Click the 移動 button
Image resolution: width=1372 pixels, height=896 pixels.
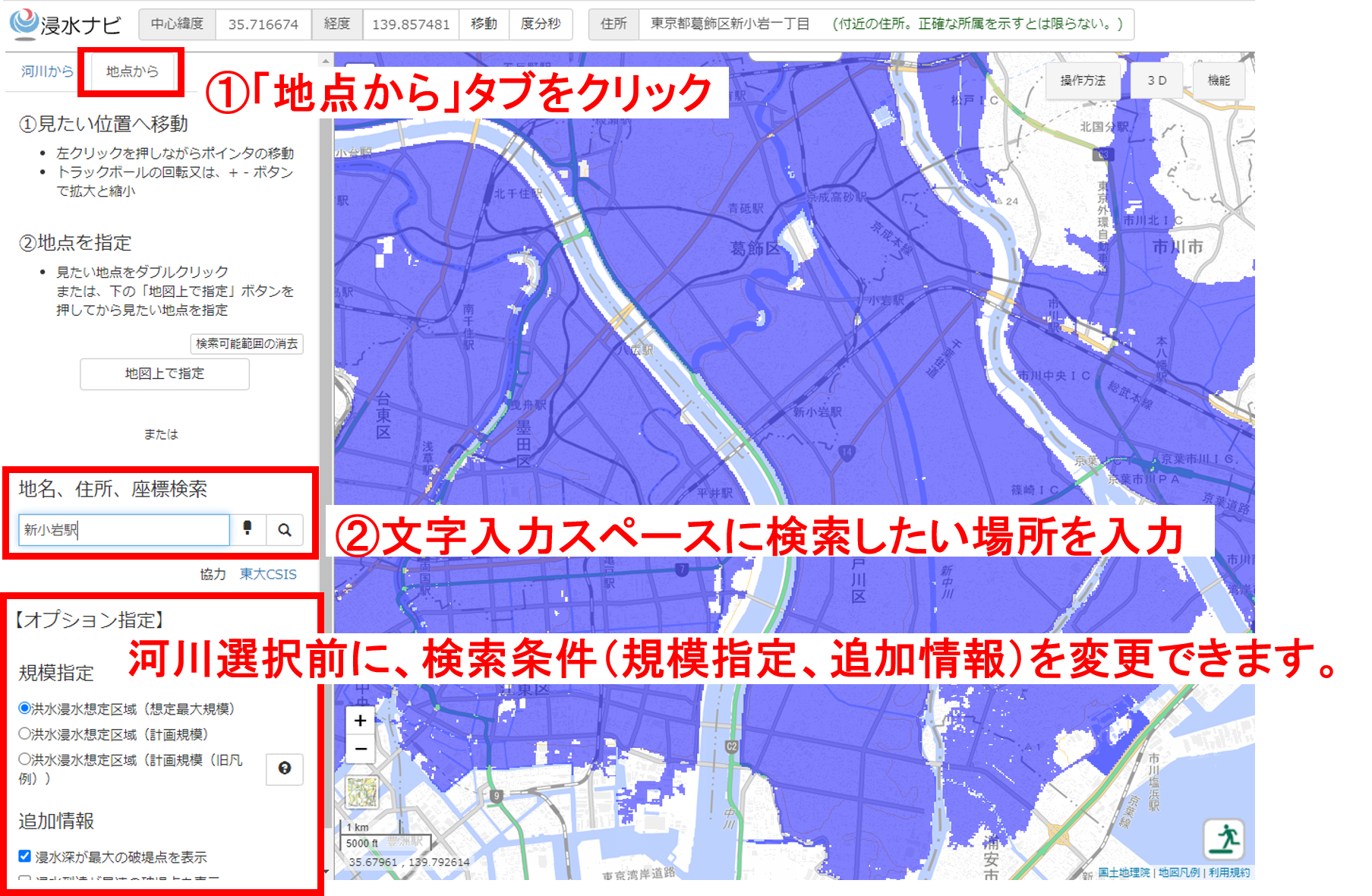coord(484,24)
